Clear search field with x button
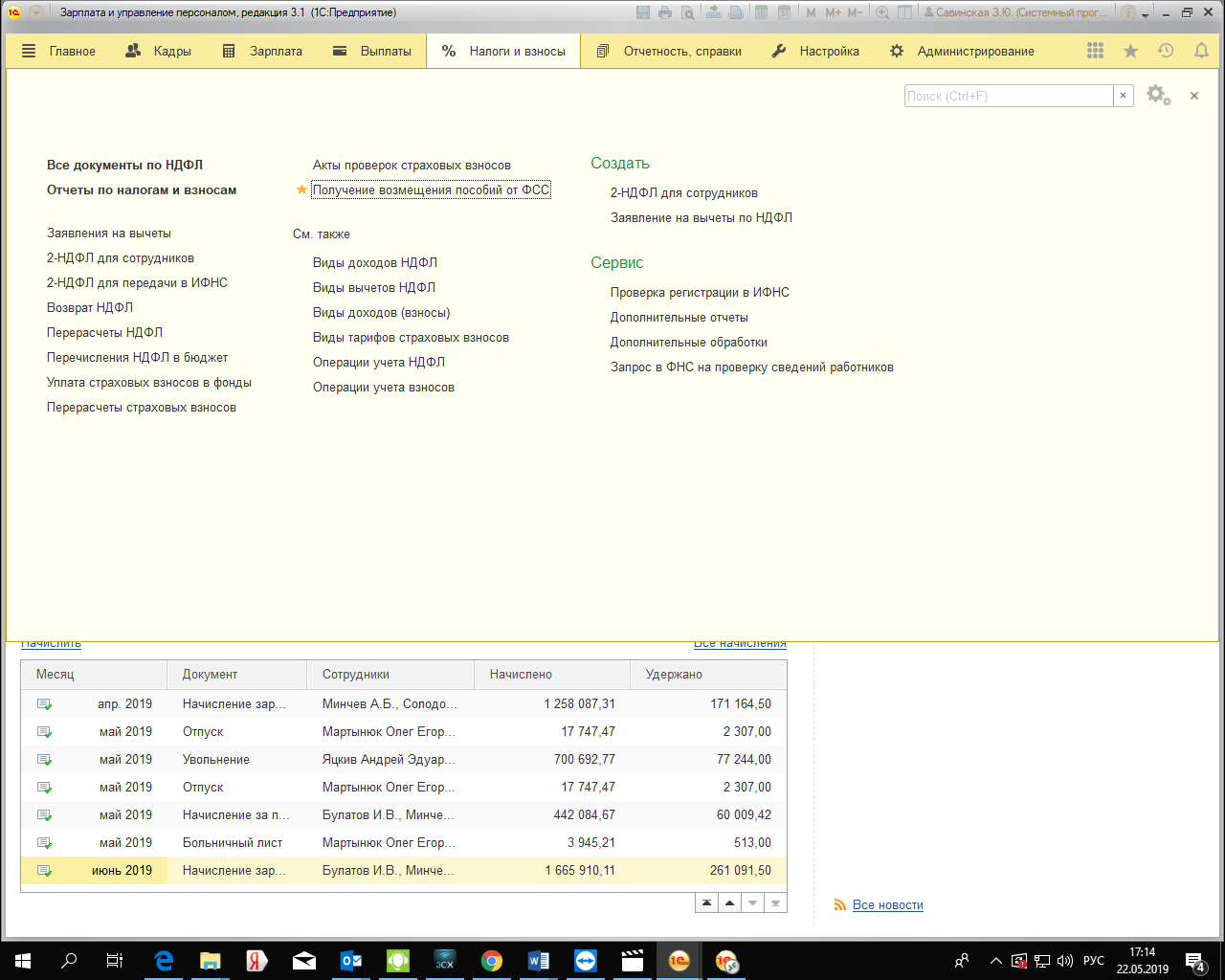The image size is (1225, 980). coord(1124,96)
